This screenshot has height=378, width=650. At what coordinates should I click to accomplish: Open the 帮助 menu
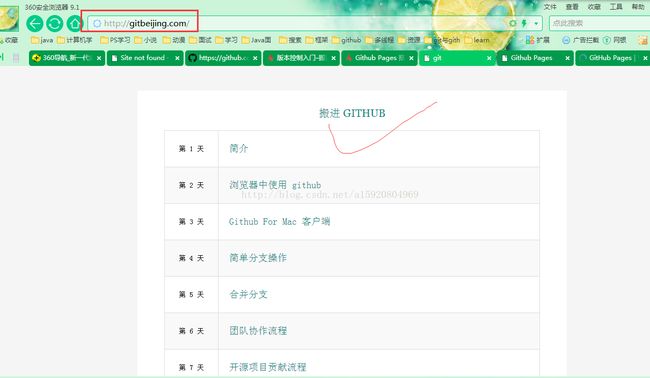click(638, 7)
